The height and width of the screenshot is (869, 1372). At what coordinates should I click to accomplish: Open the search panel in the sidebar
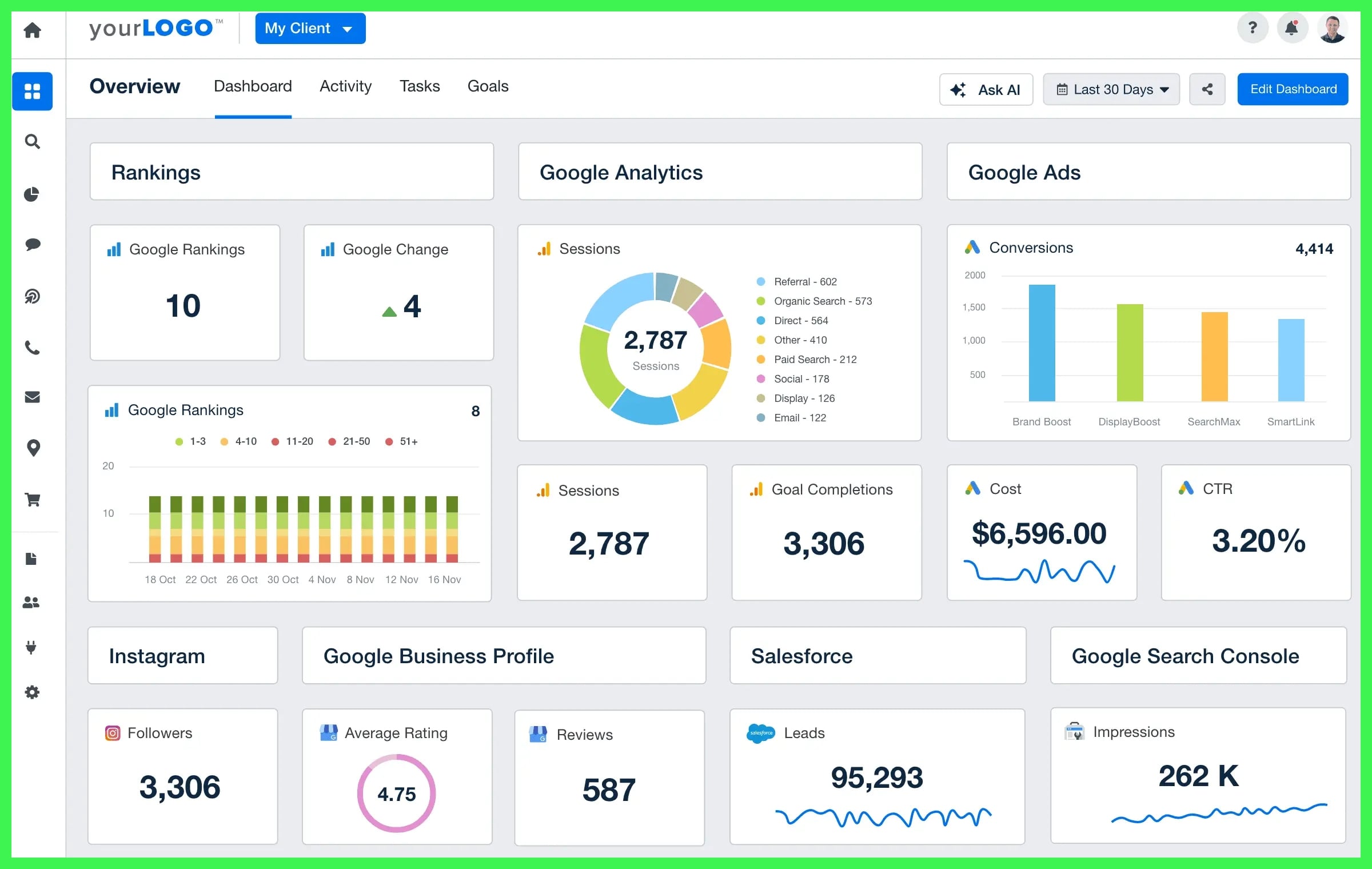click(33, 142)
